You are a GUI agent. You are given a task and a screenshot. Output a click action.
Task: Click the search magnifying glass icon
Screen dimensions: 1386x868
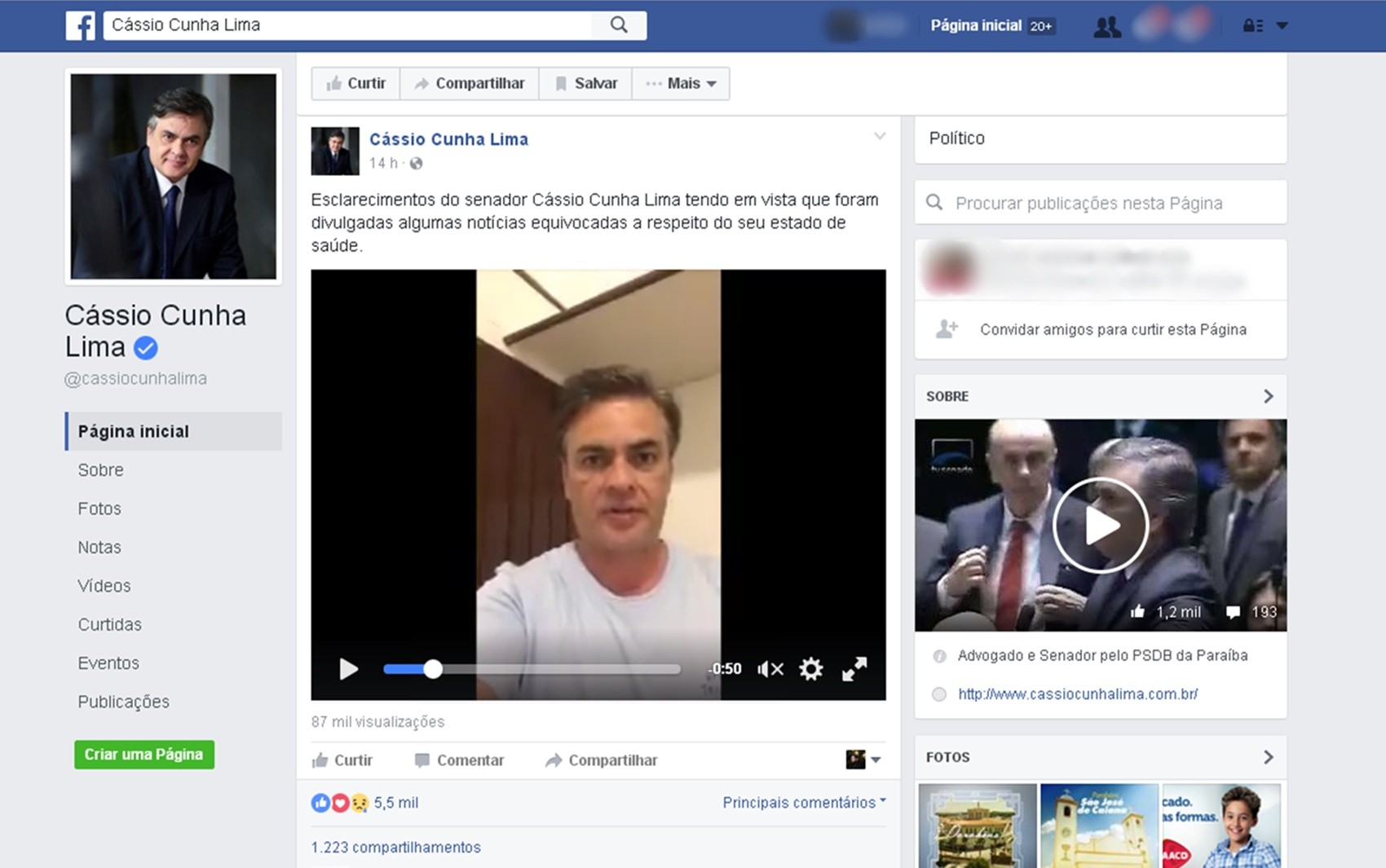618,24
